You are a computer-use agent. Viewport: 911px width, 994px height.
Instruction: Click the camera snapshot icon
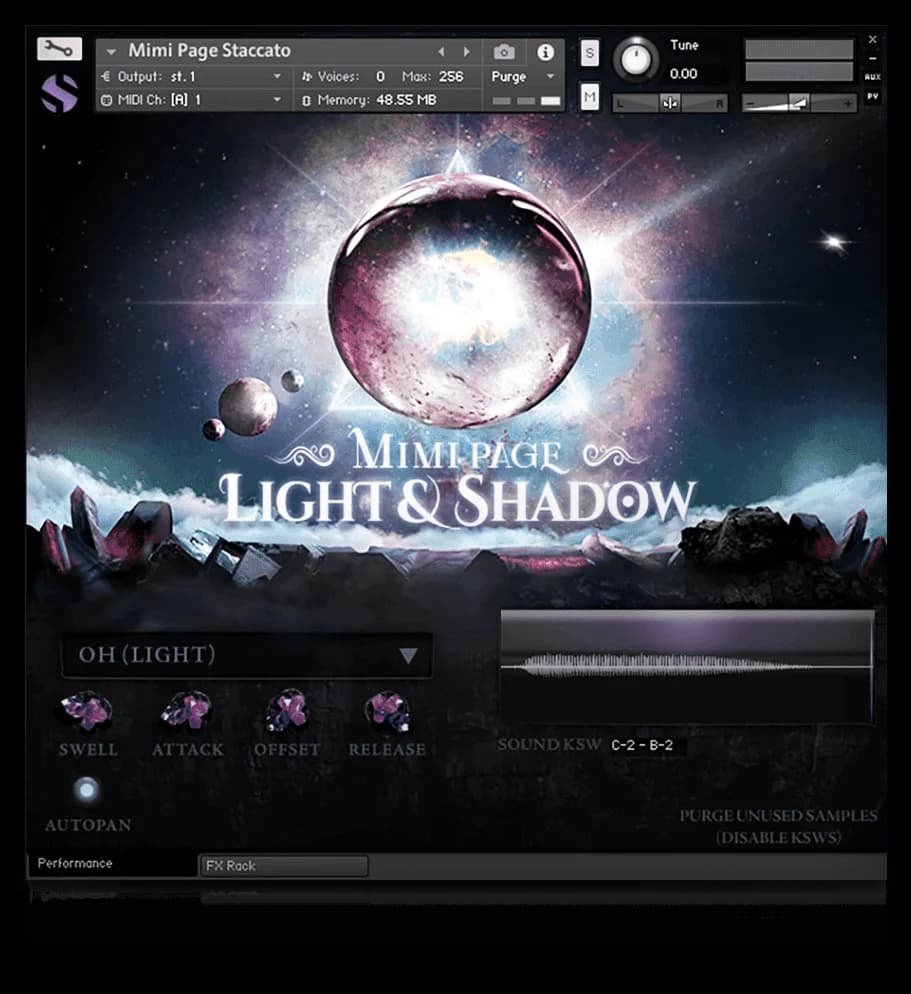click(504, 52)
